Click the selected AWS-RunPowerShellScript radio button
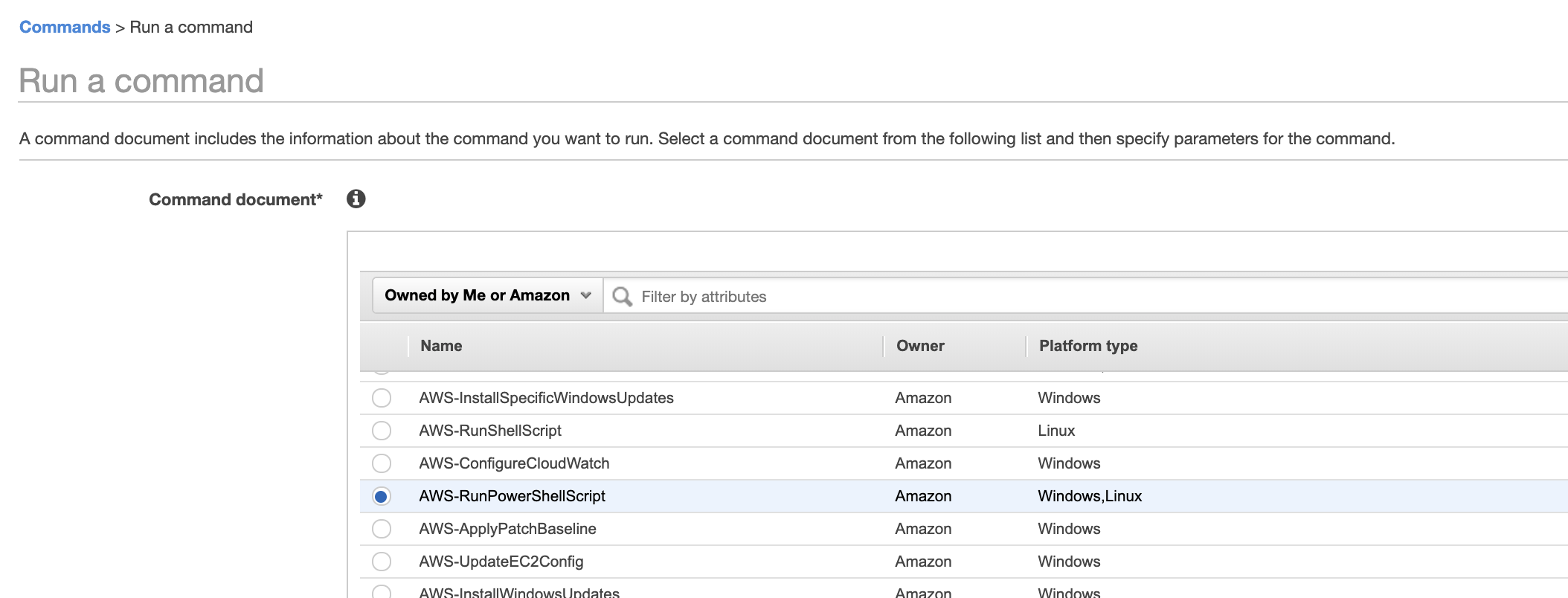 pyautogui.click(x=382, y=496)
